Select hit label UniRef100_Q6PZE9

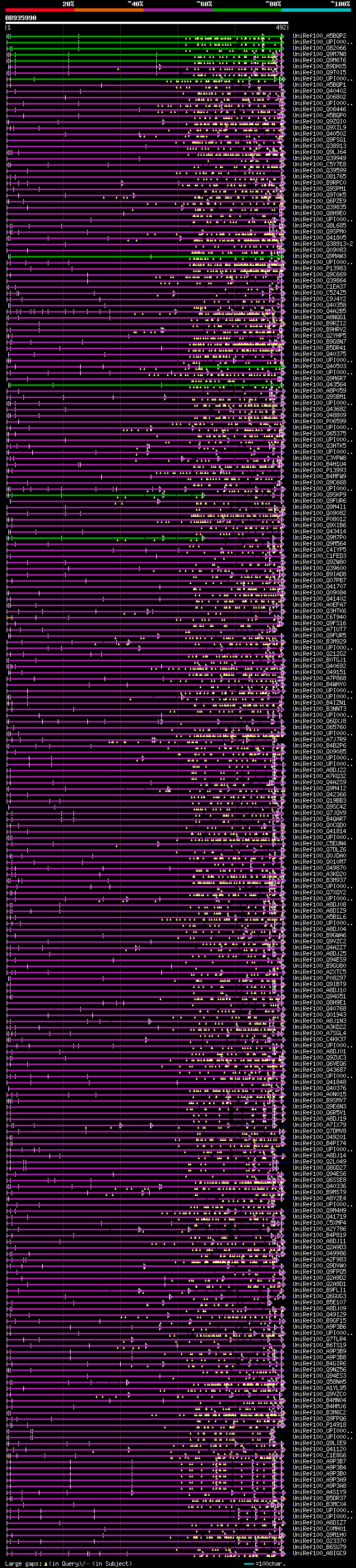click(319, 201)
